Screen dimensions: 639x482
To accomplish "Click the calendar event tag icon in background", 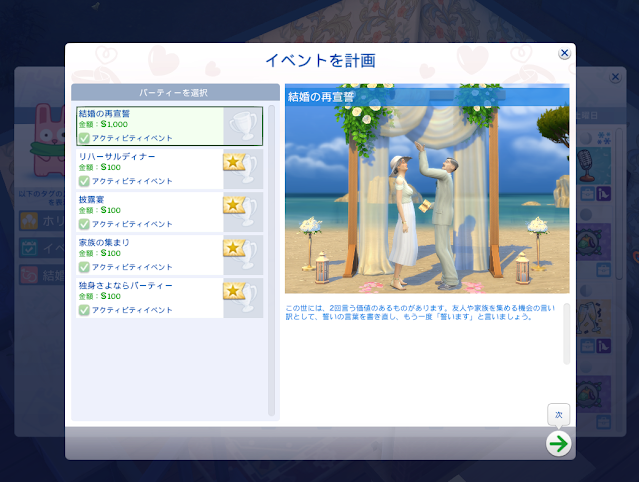I will tap(29, 248).
